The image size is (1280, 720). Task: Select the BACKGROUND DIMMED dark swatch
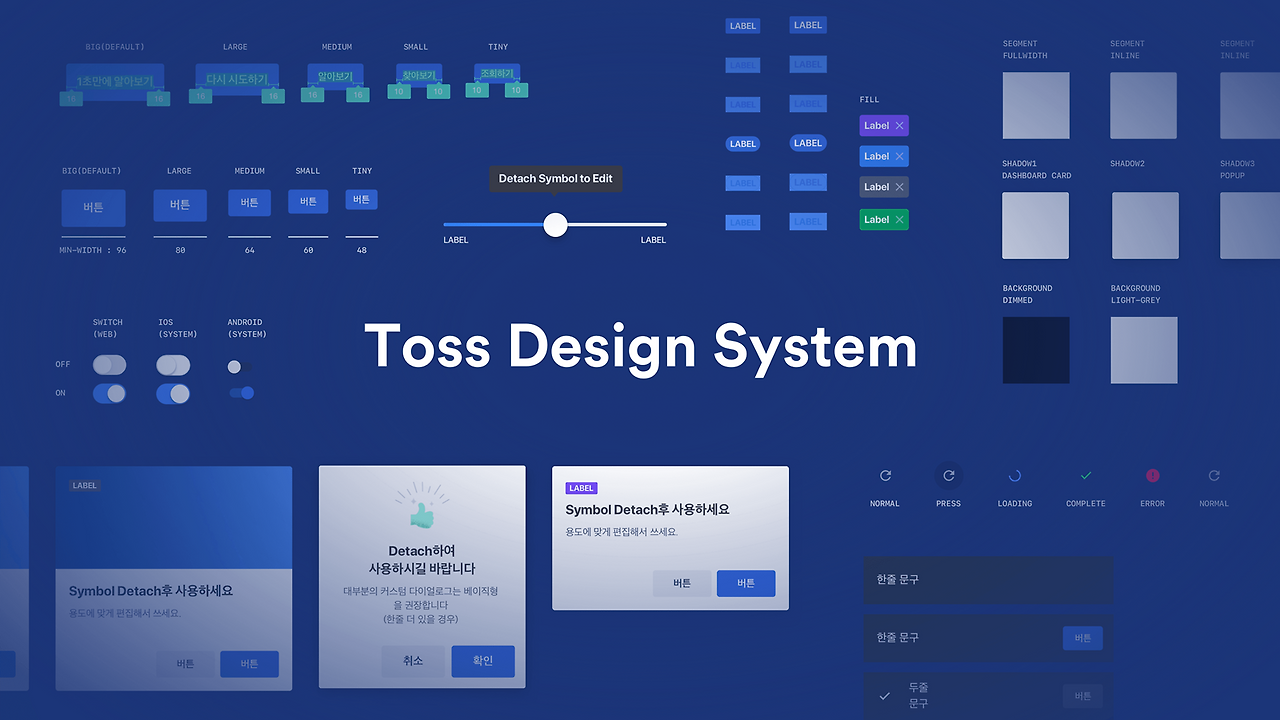[1036, 350]
